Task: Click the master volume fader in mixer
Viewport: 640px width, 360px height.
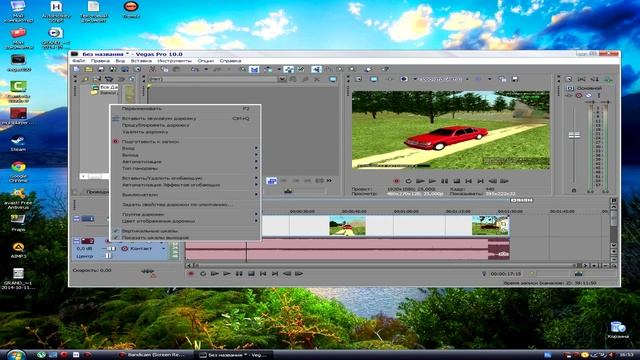Action: pyautogui.click(x=574, y=135)
